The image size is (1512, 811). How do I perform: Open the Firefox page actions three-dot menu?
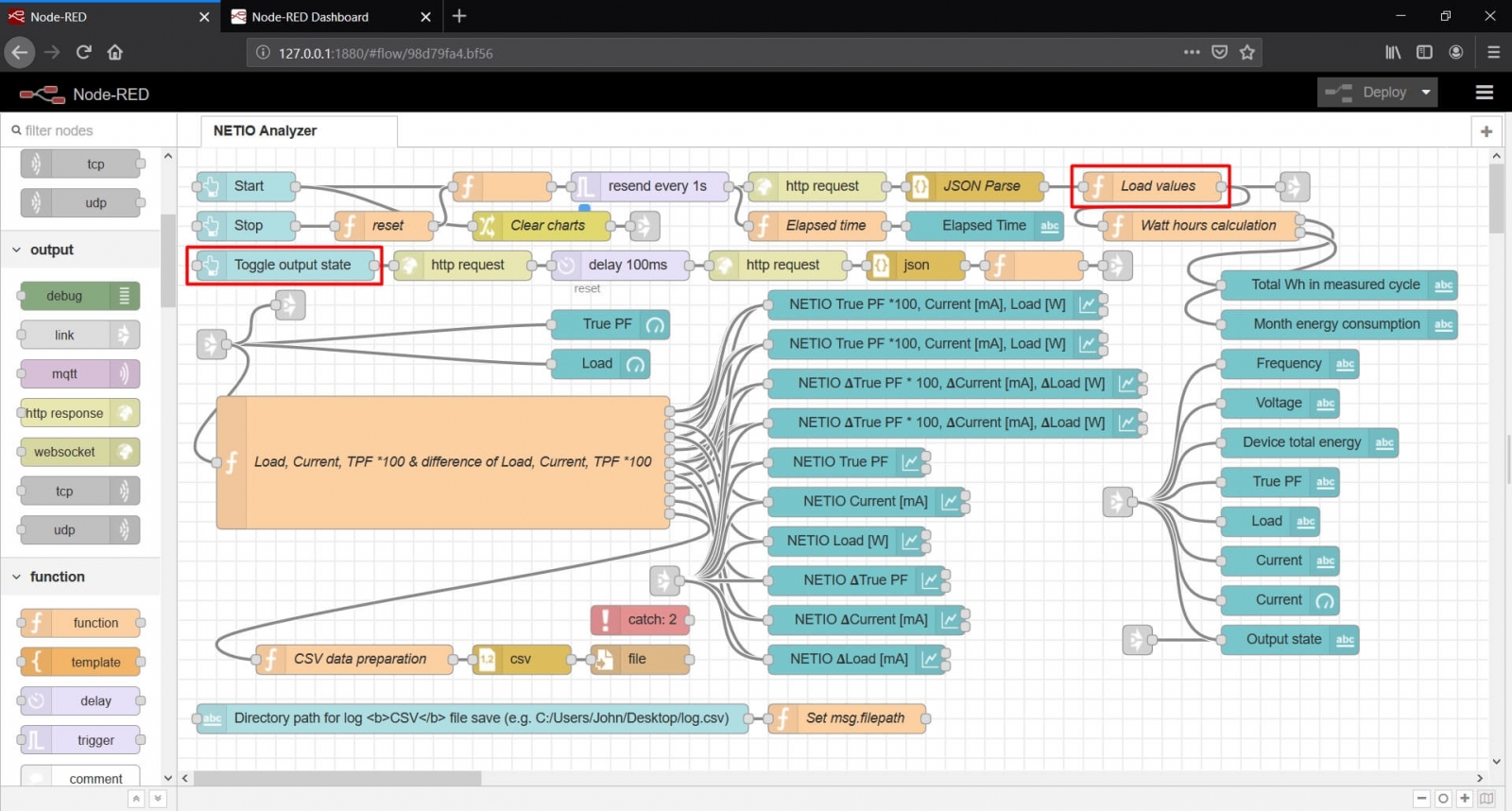click(x=1192, y=53)
